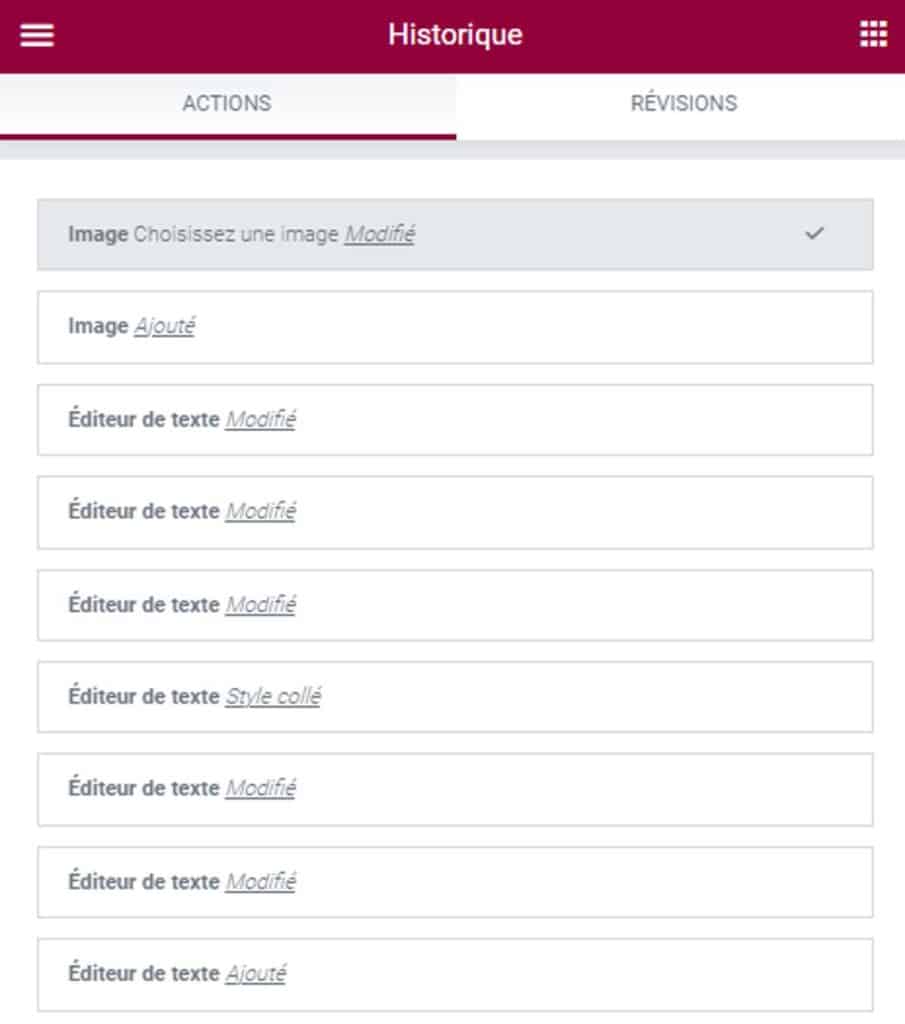Select the third Éditeur de texte Modifié entry
The image size is (905, 1024).
click(x=450, y=605)
